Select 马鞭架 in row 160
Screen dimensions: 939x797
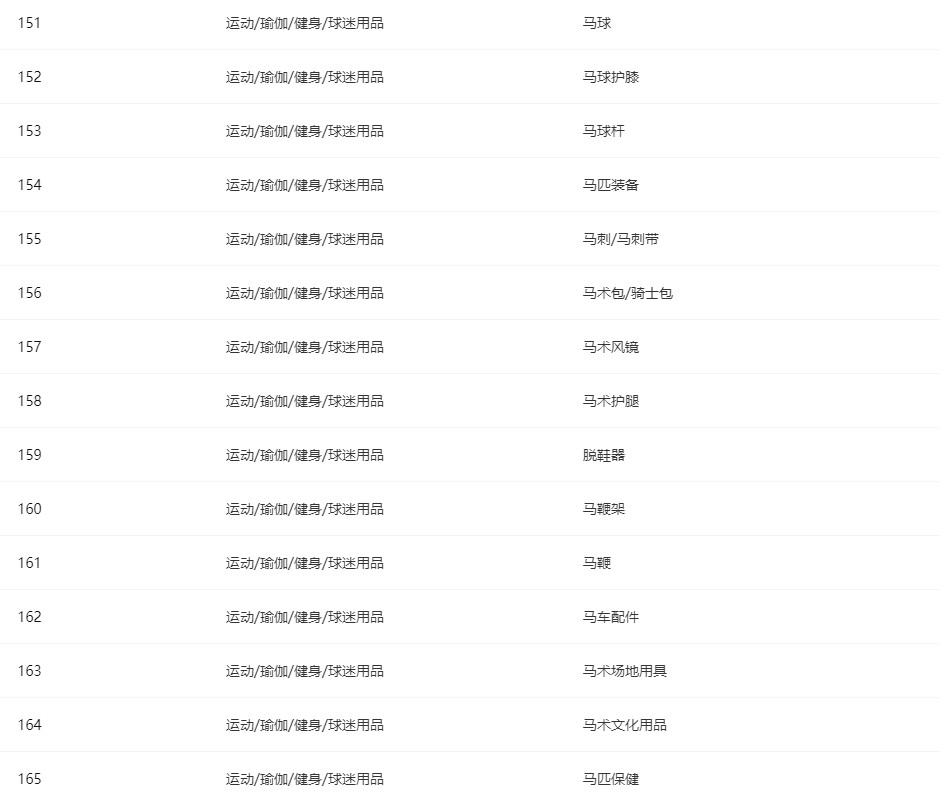(604, 509)
